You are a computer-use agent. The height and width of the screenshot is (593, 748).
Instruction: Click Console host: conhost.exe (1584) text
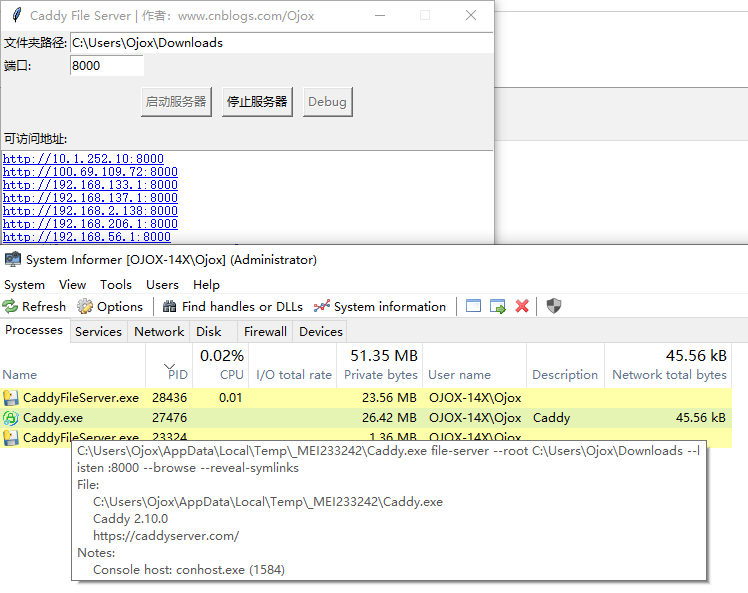click(189, 570)
